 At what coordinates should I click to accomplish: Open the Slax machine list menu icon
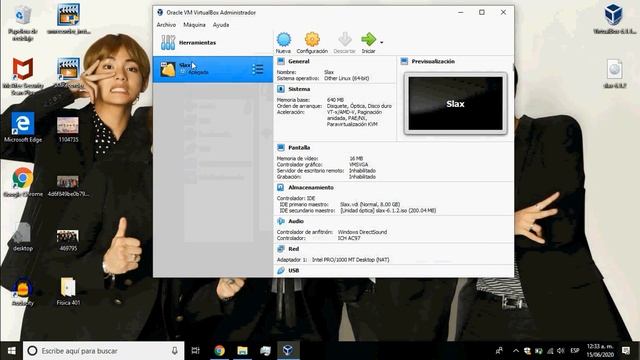pyautogui.click(x=258, y=69)
